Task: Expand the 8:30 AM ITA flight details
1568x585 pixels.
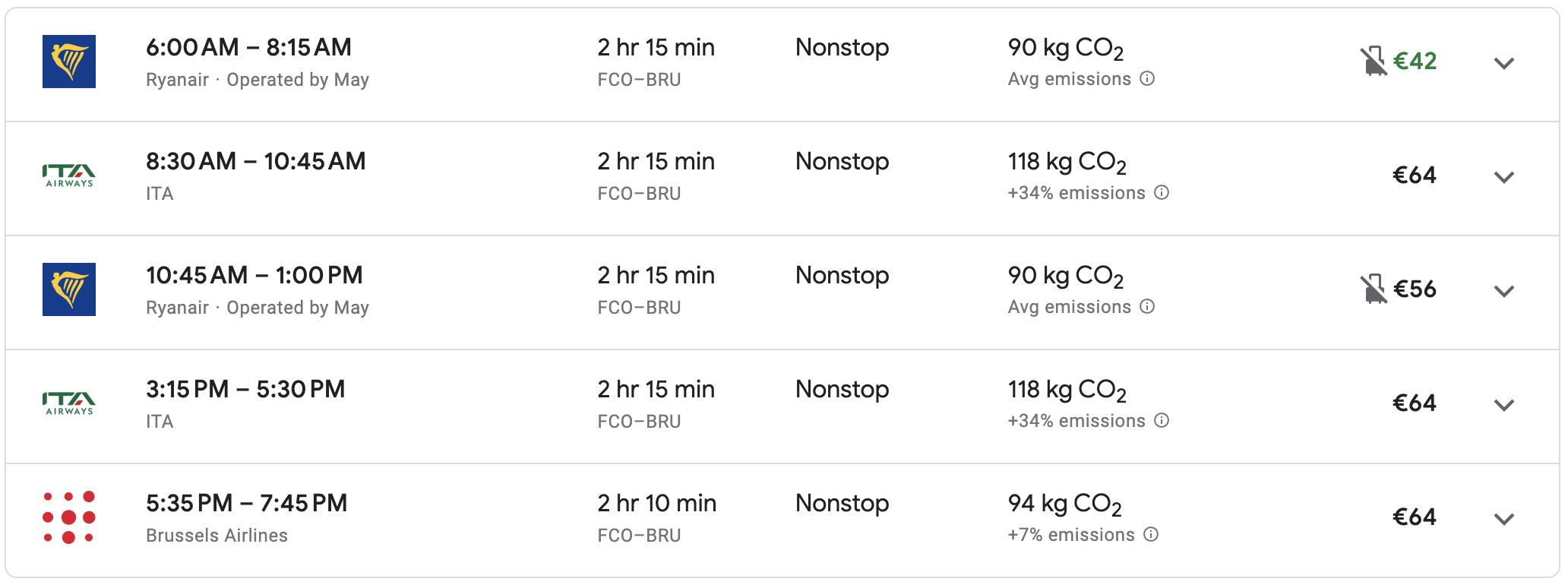Action: click(x=1503, y=177)
